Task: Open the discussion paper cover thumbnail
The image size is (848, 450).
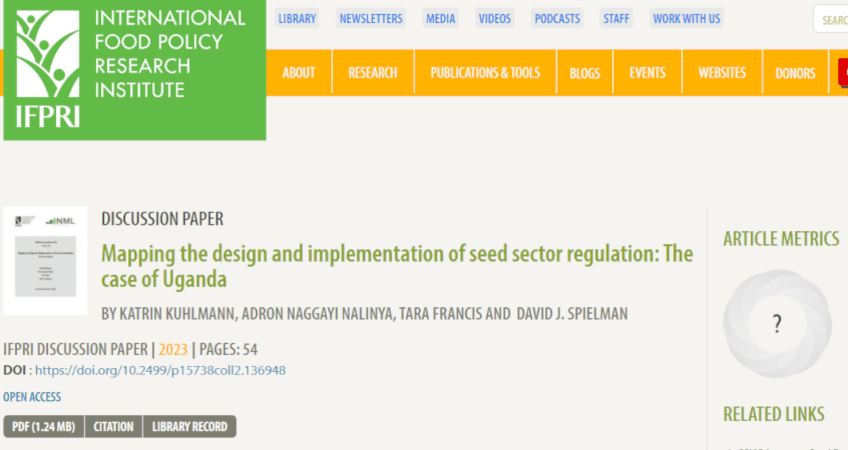Action: 45,261
